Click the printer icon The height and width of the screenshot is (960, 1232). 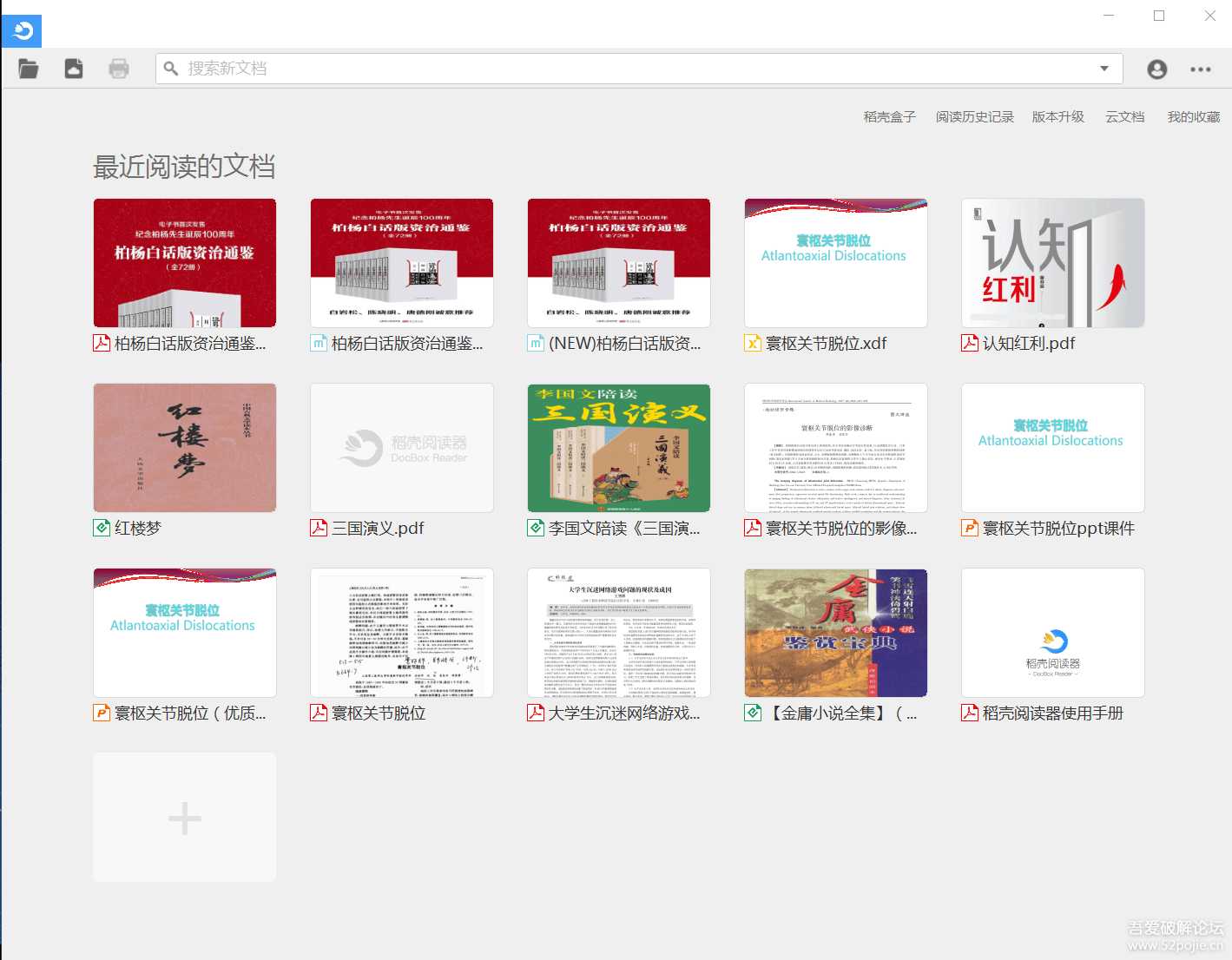(x=119, y=69)
